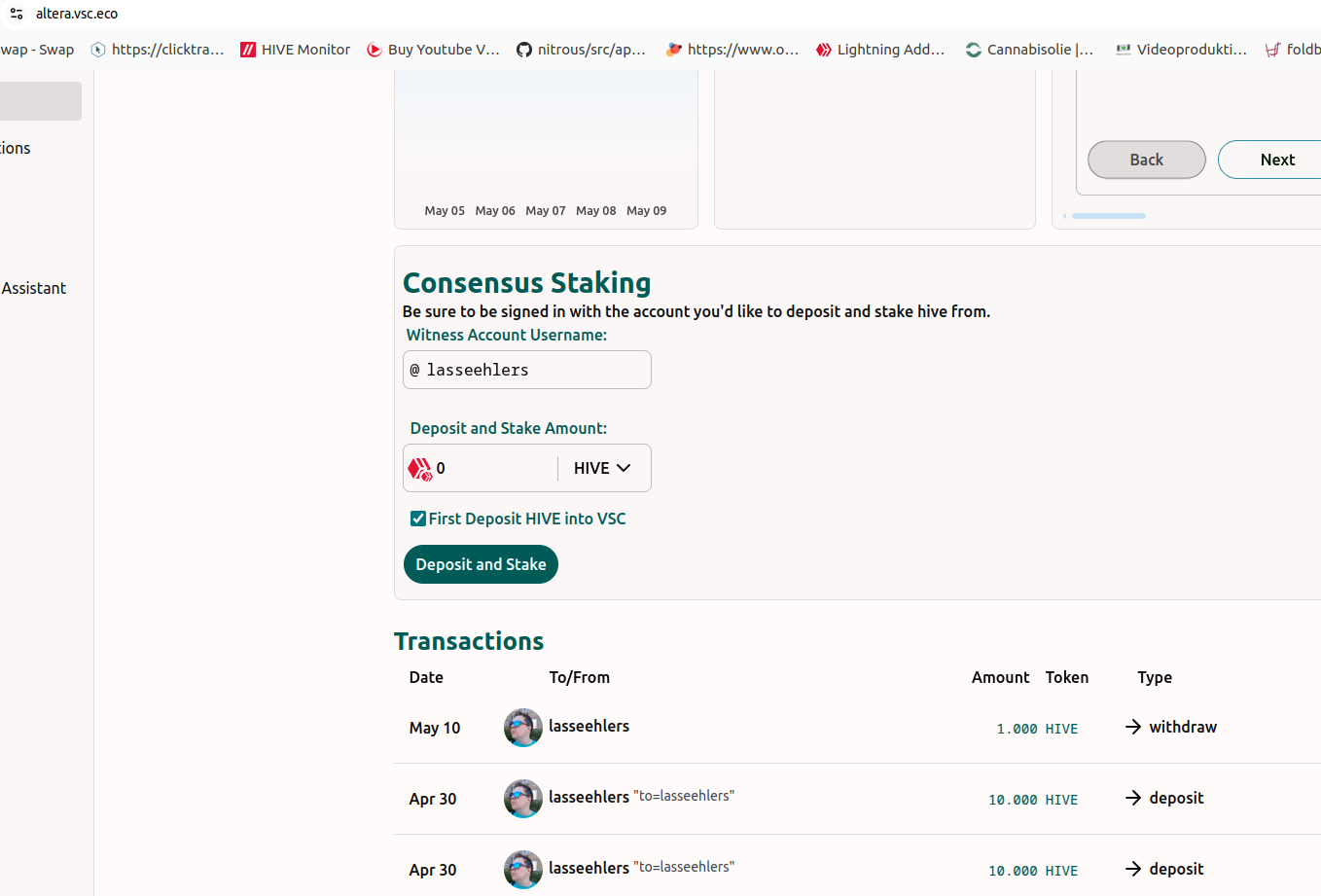Viewport: 1321px width, 896px height.
Task: Click the withdraw arrow icon
Action: pos(1133,727)
